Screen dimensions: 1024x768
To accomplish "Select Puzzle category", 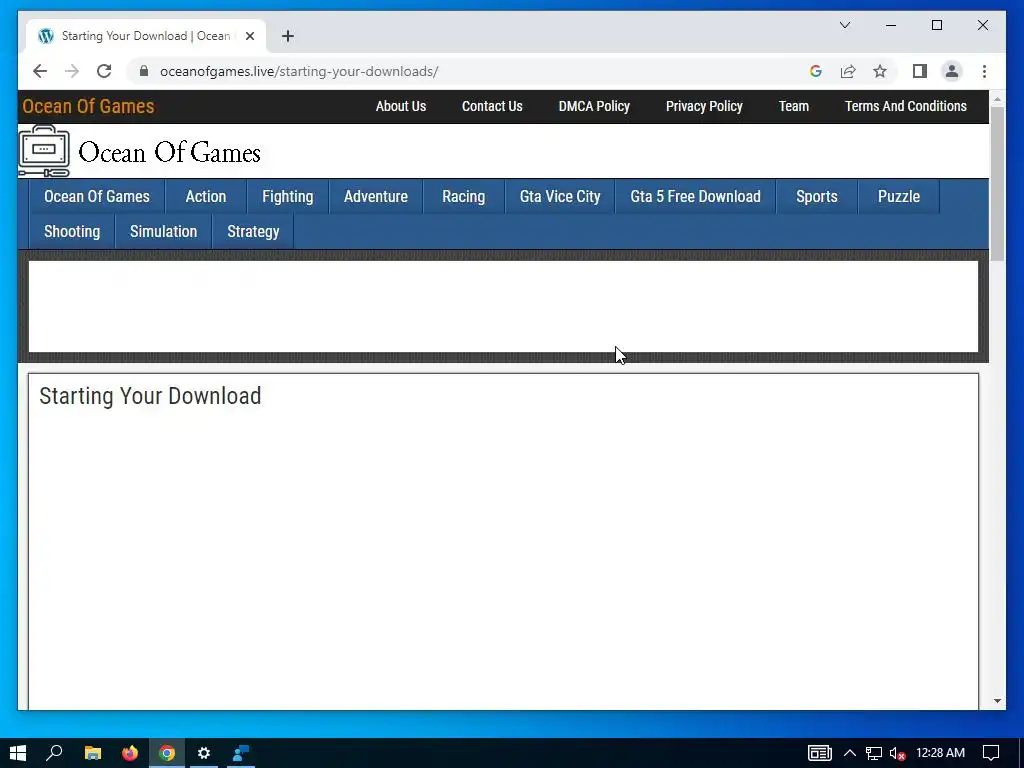I will click(899, 197).
